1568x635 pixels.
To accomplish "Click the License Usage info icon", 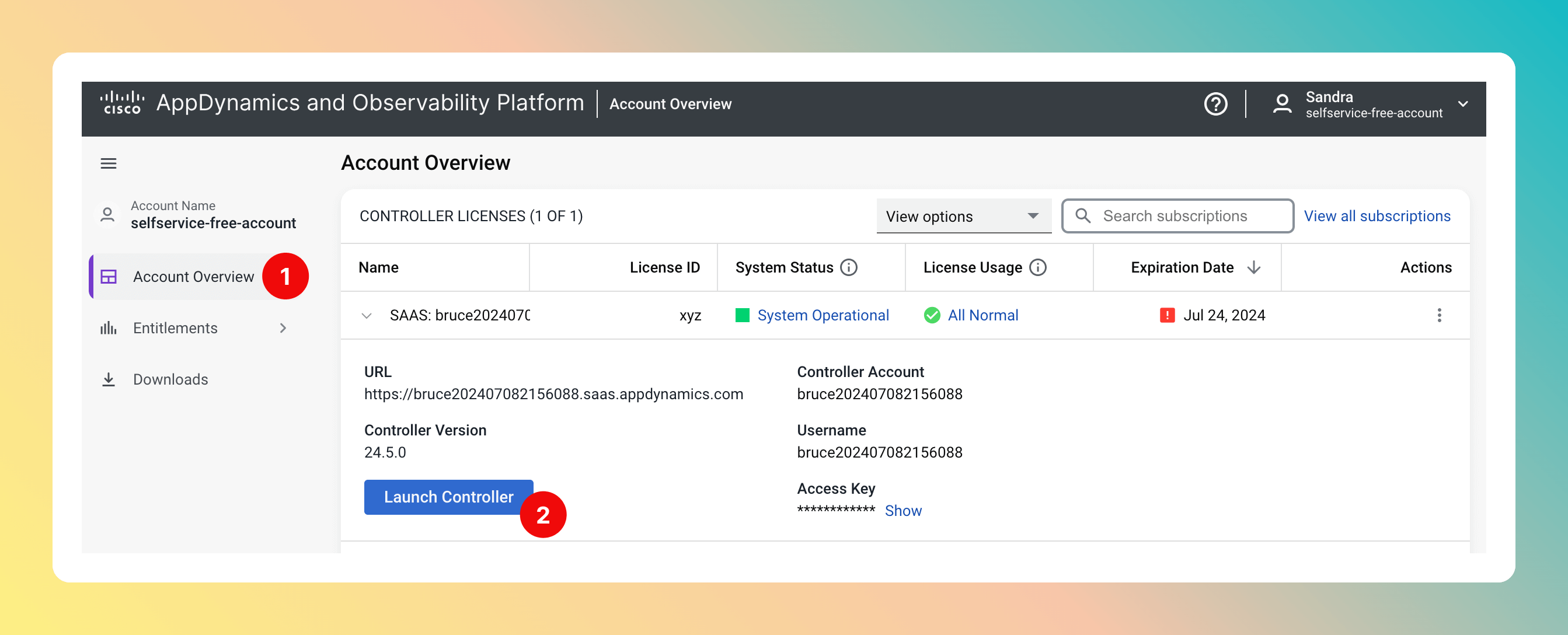I will 1037,267.
